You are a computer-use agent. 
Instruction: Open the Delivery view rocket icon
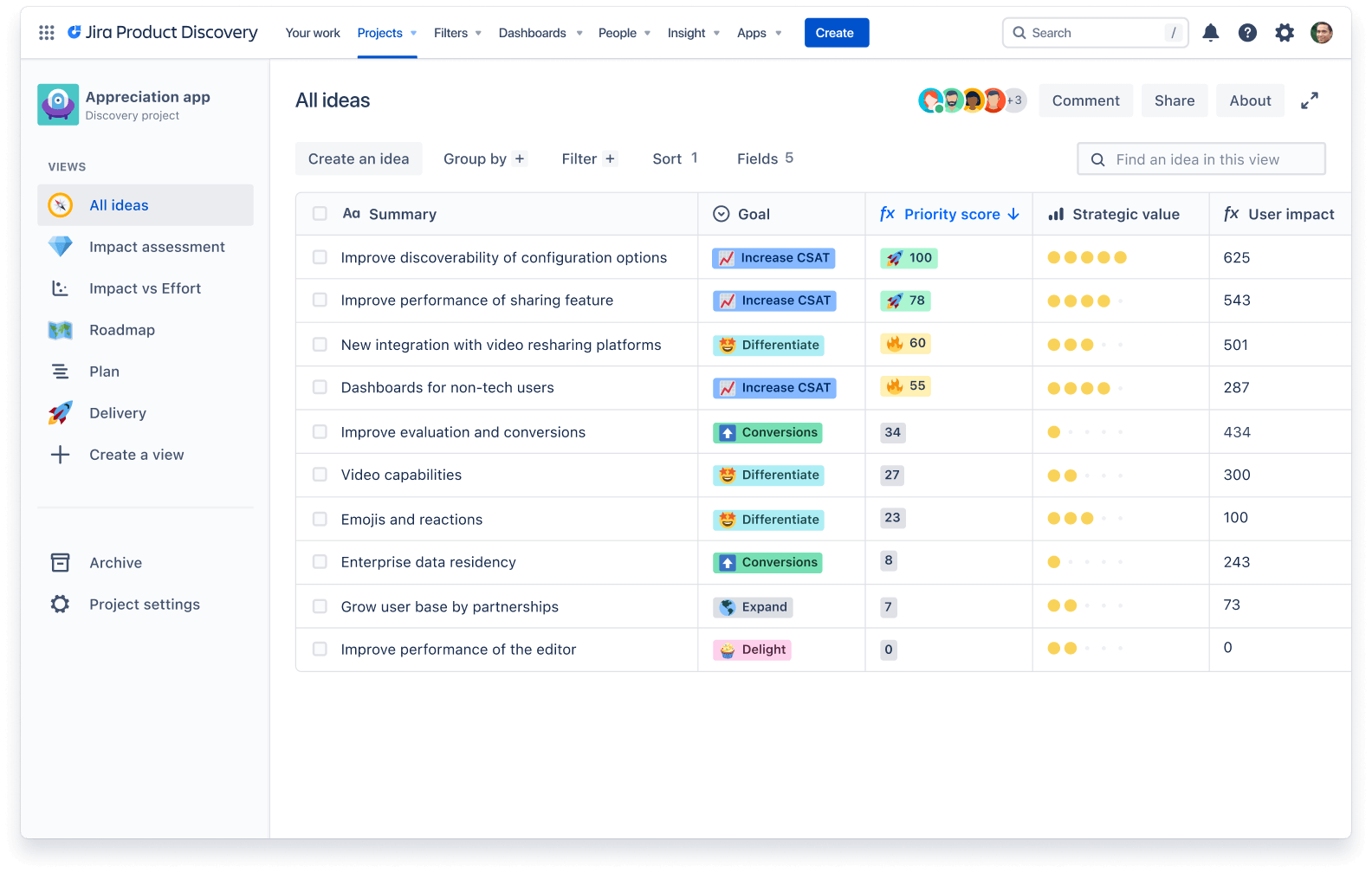tap(60, 413)
